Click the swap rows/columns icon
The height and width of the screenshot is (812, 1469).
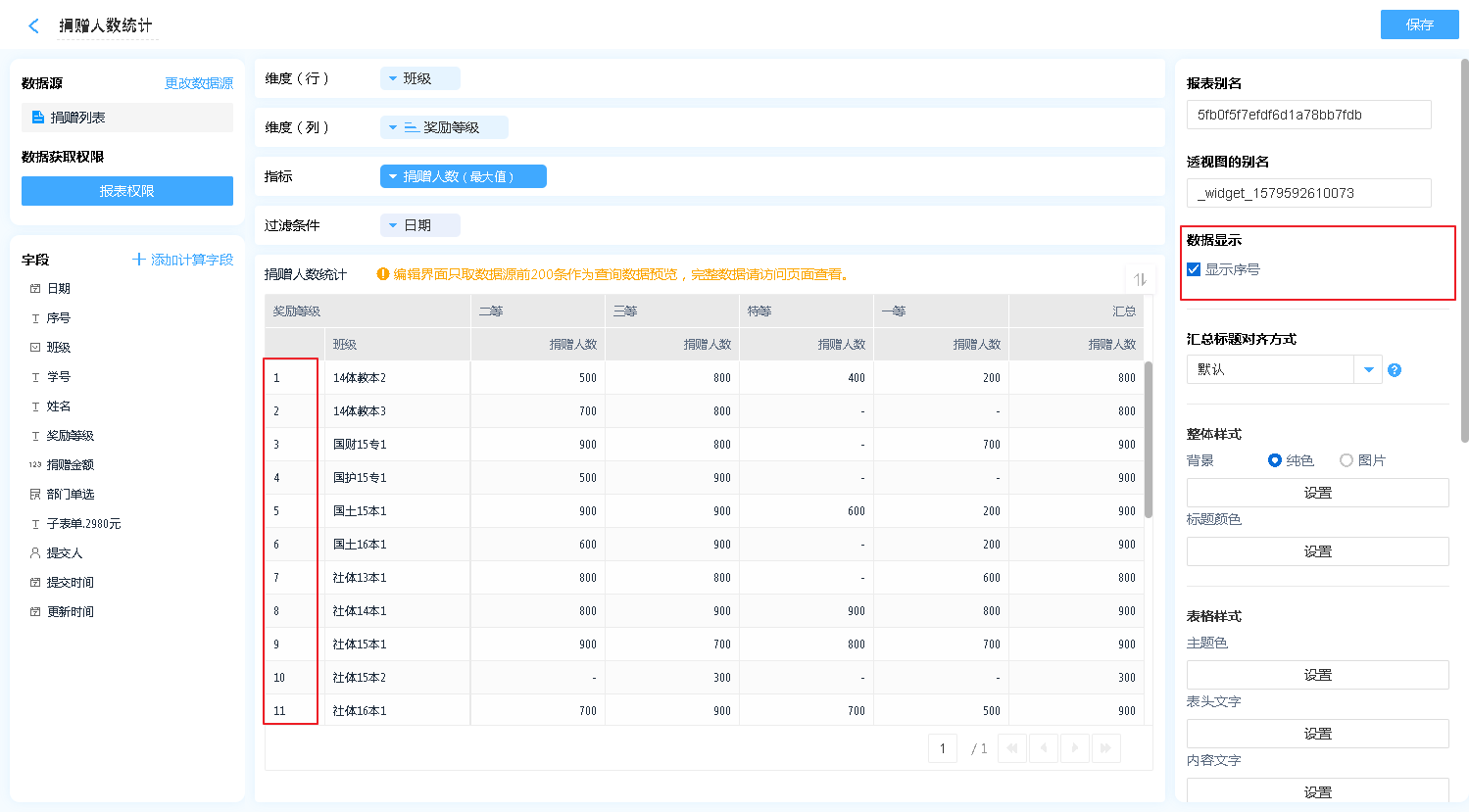(x=1140, y=279)
